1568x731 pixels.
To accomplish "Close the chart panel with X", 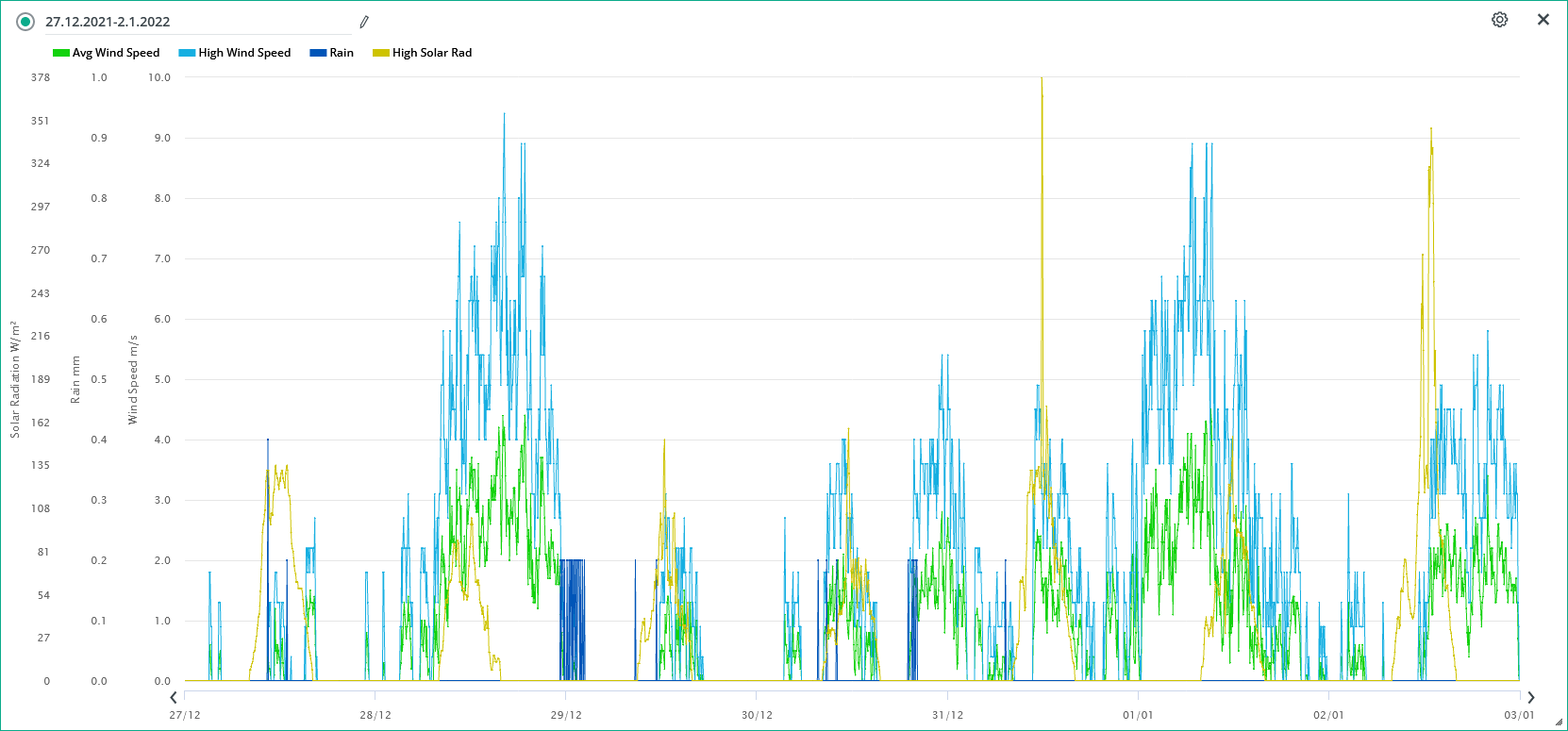I will click(1543, 20).
